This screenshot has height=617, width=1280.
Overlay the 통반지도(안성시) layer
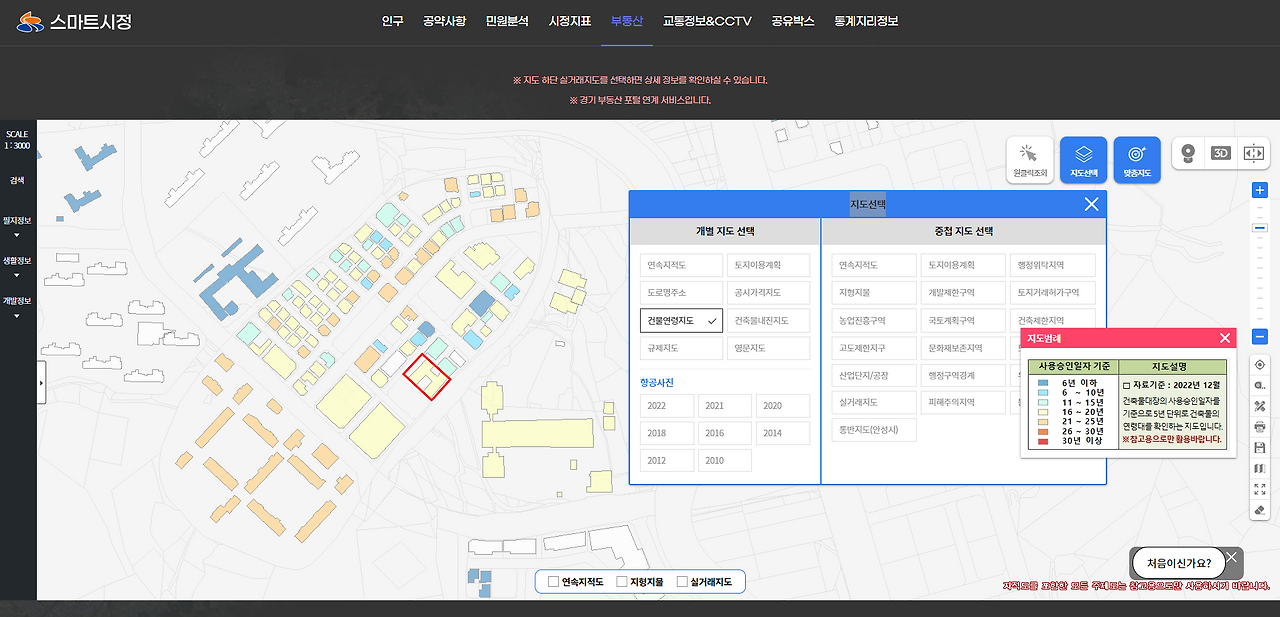click(873, 430)
